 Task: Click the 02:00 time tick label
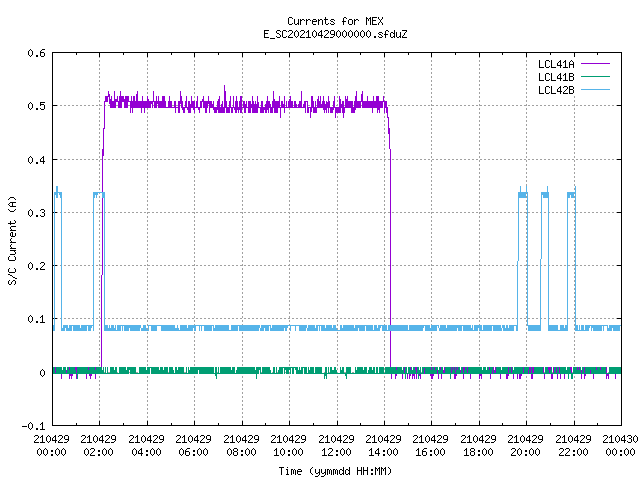pyautogui.click(x=98, y=452)
